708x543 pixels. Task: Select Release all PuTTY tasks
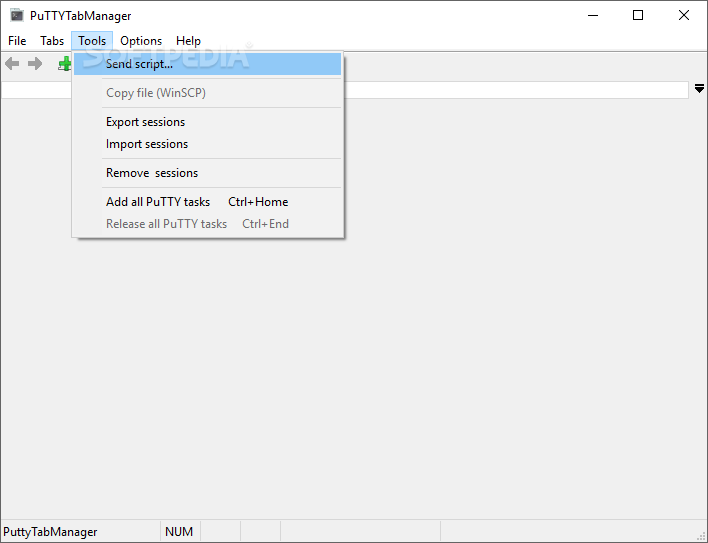point(208,224)
